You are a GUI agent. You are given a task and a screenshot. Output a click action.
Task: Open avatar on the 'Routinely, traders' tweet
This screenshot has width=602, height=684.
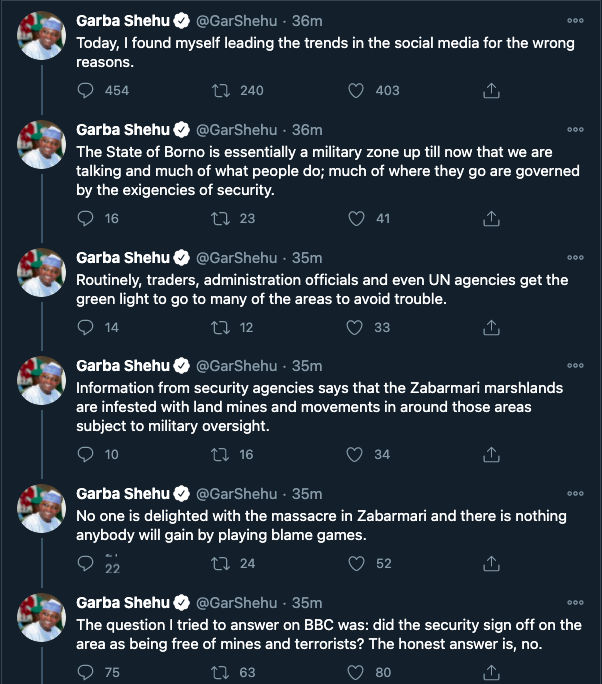pos(41,273)
